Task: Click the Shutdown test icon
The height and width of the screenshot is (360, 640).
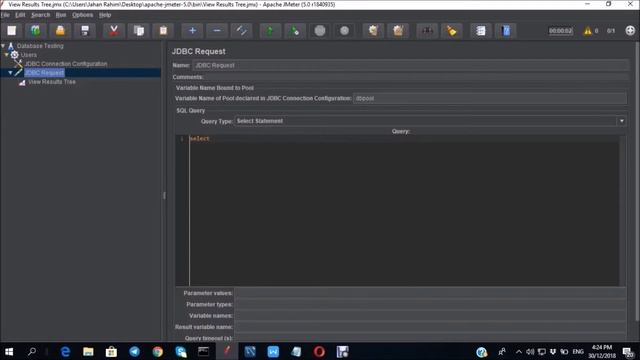Action: pyautogui.click(x=344, y=31)
